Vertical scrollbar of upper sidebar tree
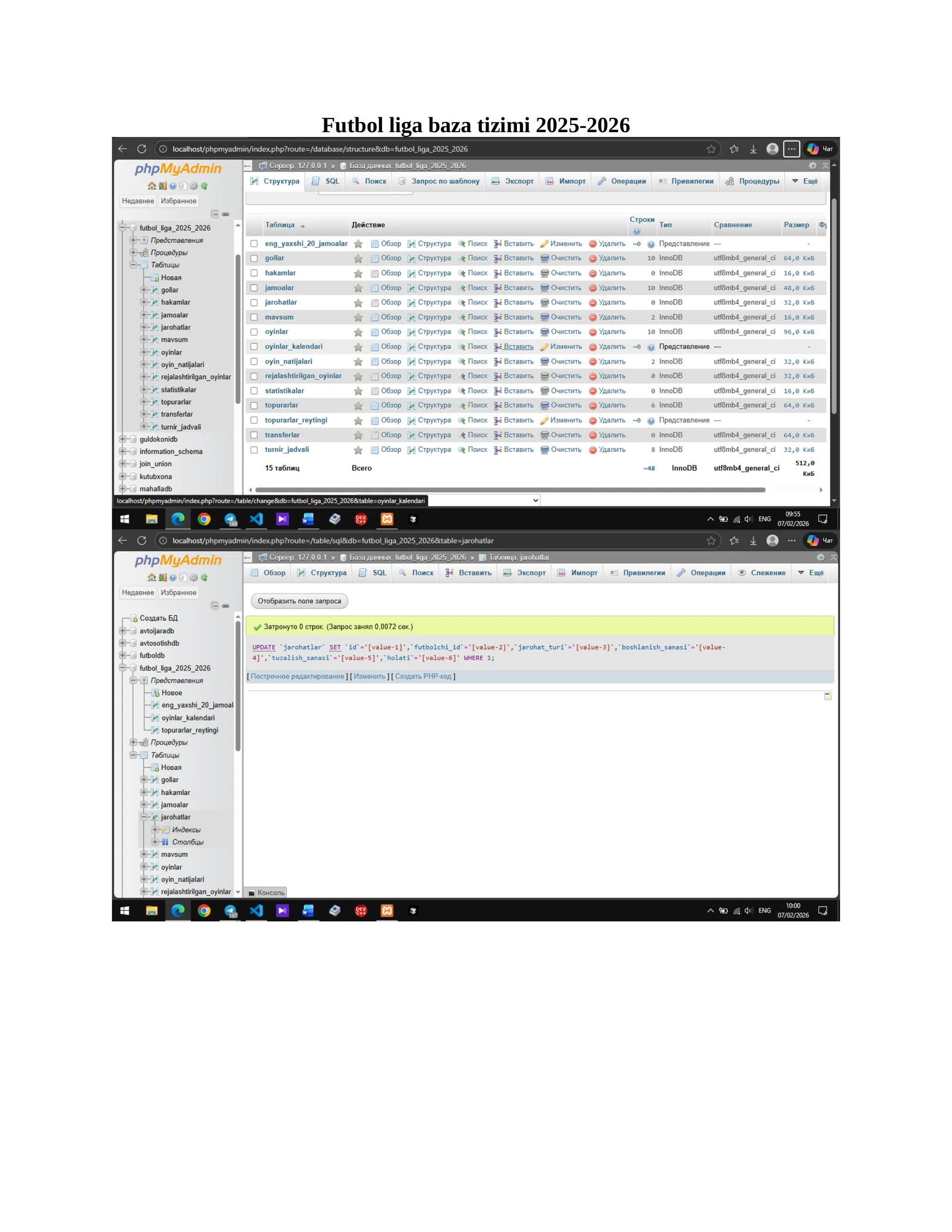The width and height of the screenshot is (952, 1232). (x=238, y=330)
